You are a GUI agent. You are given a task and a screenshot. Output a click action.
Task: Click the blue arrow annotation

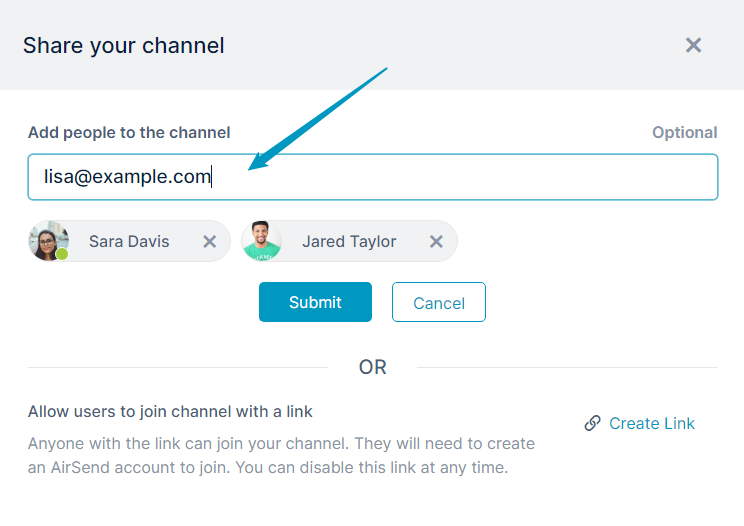click(x=317, y=119)
